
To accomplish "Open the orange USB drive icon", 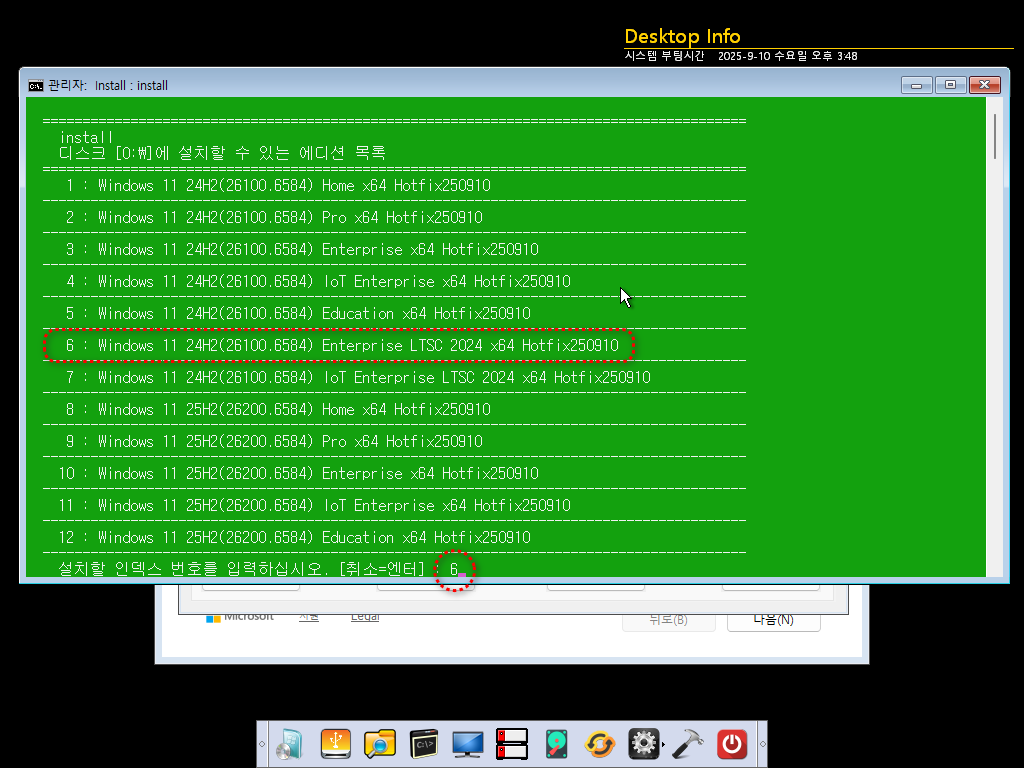I will point(336,744).
